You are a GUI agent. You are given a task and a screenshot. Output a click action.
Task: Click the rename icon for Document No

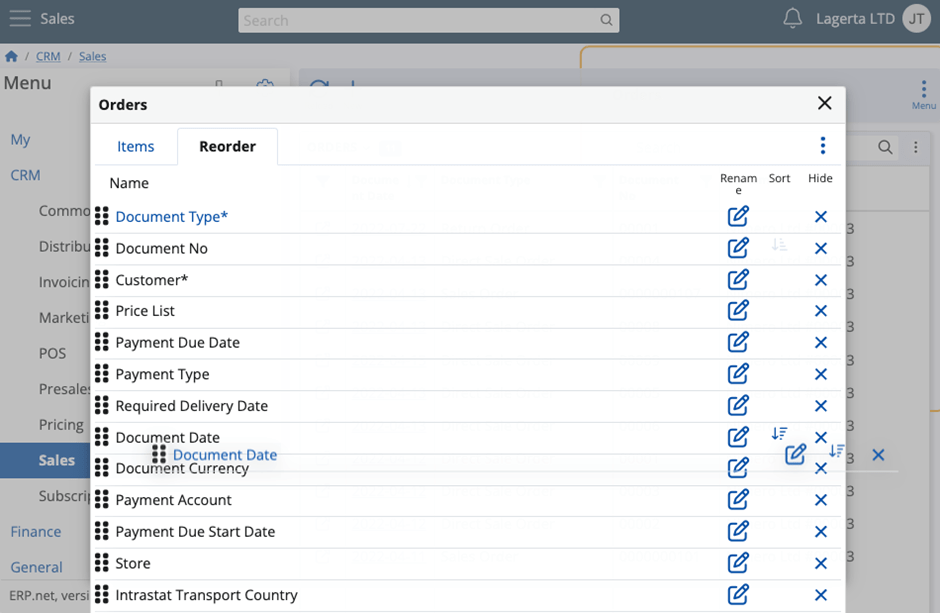[x=738, y=247]
